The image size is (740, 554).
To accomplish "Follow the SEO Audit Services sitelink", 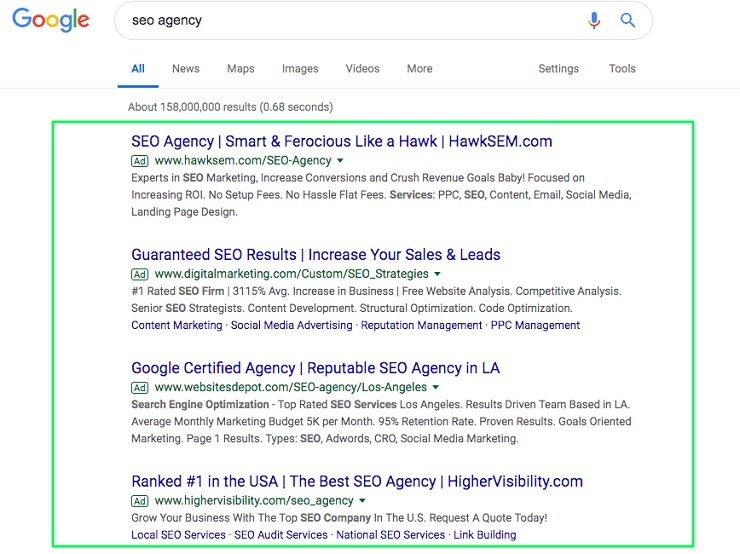I will coord(281,535).
